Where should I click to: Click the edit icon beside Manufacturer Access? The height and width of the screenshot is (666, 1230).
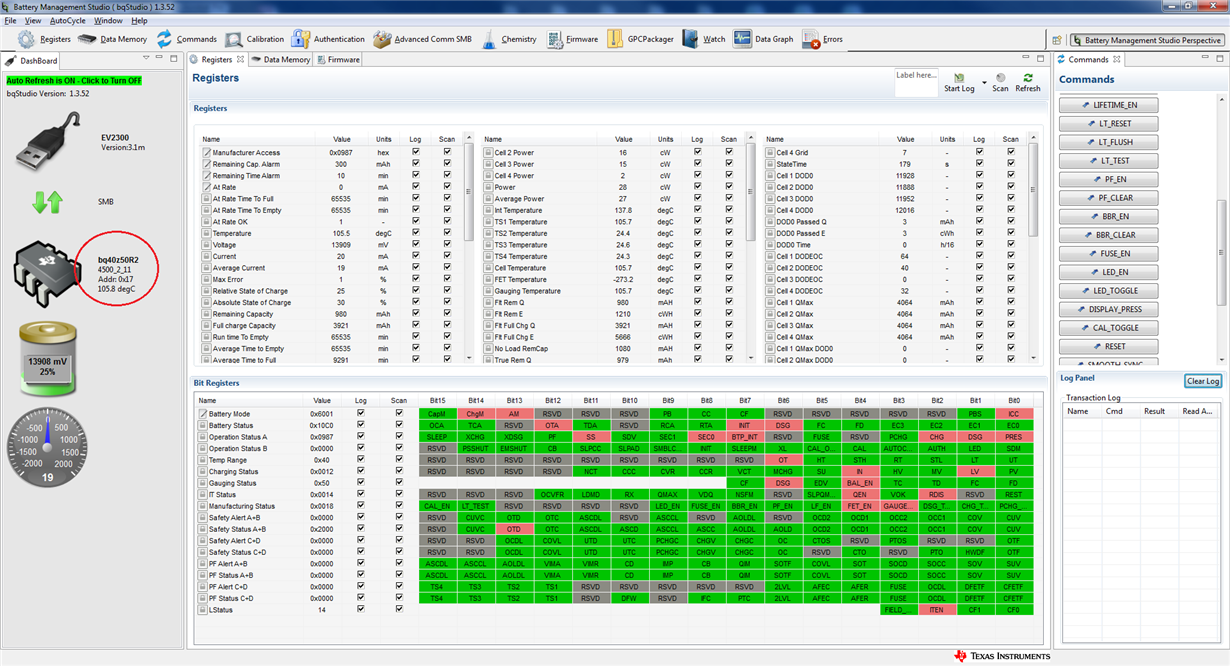pos(205,152)
